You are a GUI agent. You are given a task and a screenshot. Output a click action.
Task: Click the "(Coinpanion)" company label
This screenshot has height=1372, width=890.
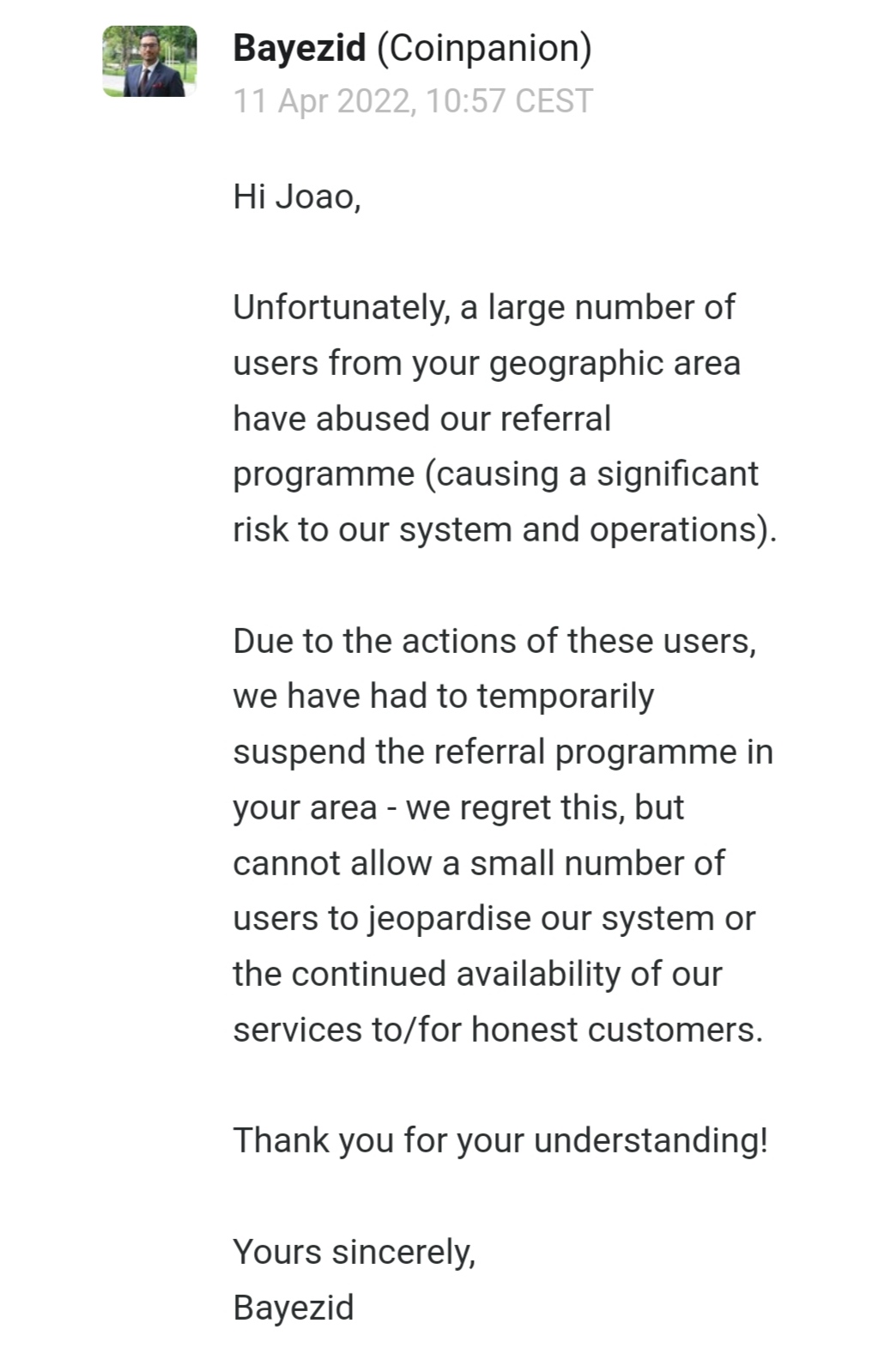click(484, 48)
